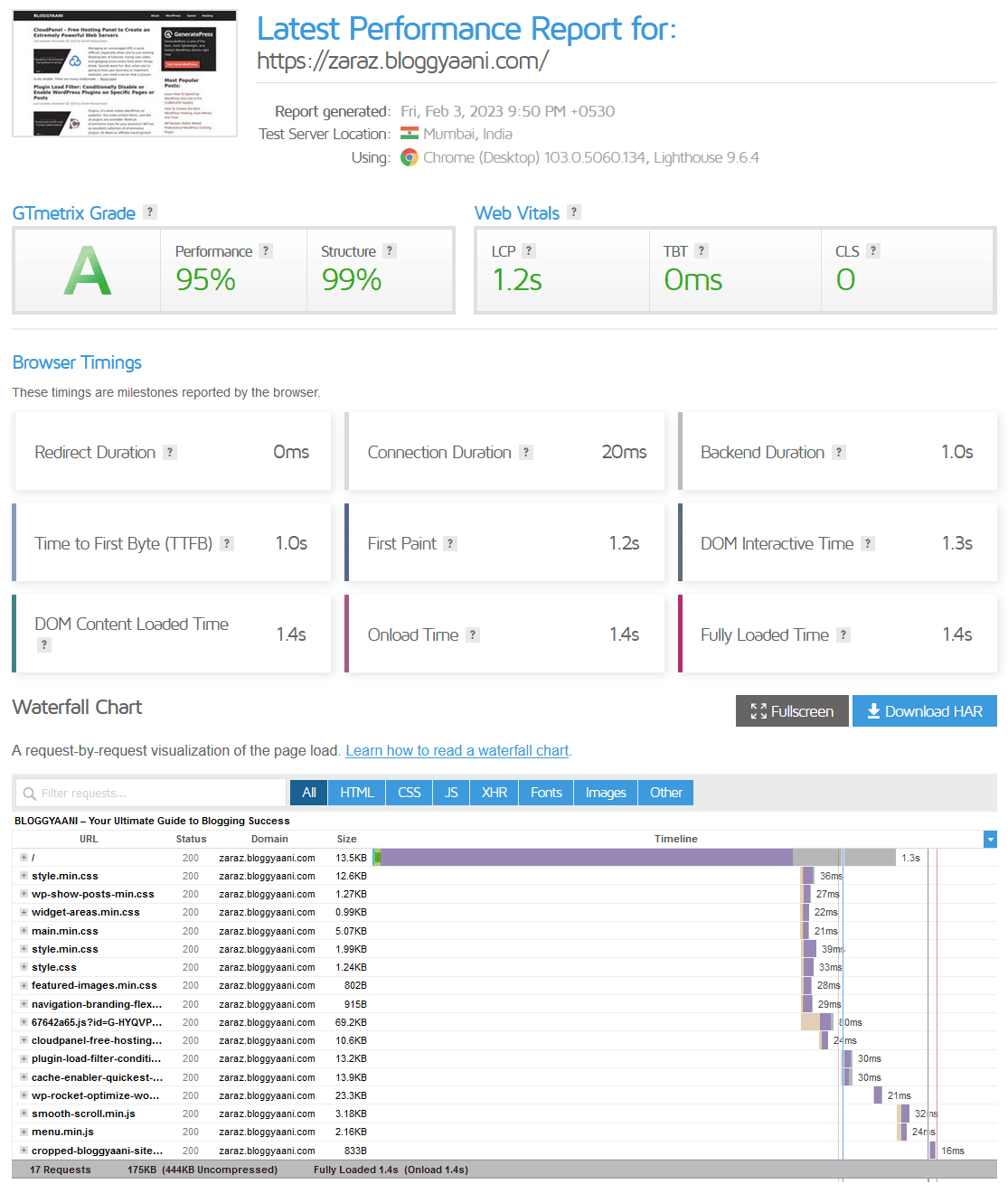Click the Onload Time help icon
This screenshot has width=1008, height=1184.
click(x=473, y=634)
